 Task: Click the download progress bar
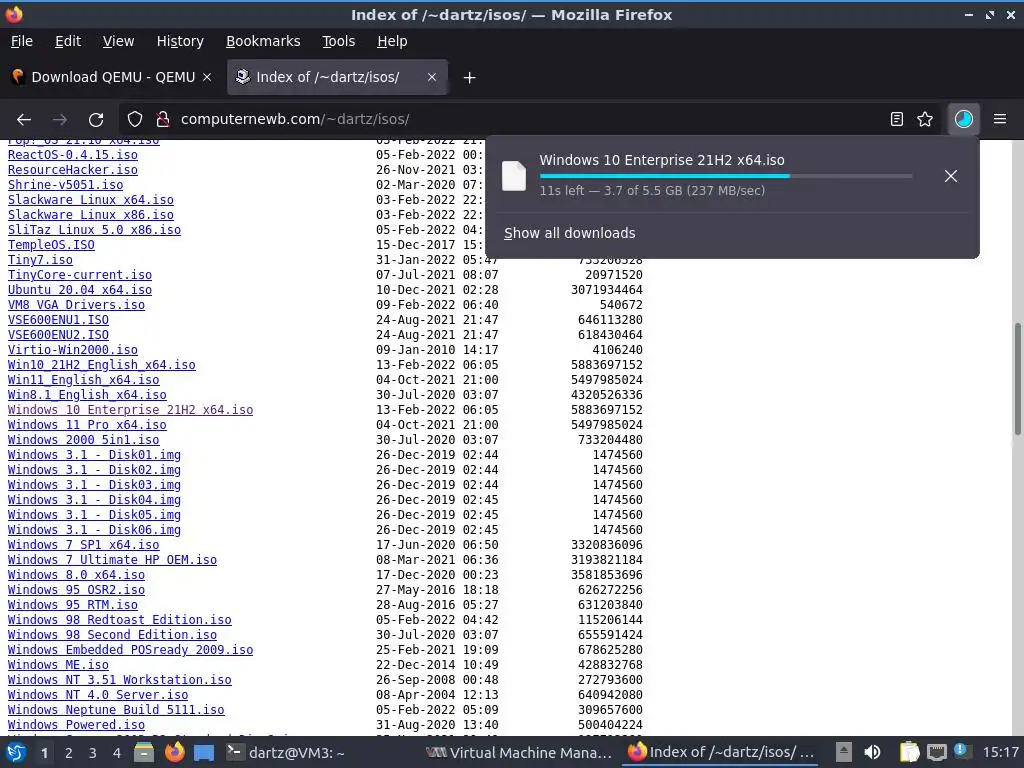(x=726, y=176)
